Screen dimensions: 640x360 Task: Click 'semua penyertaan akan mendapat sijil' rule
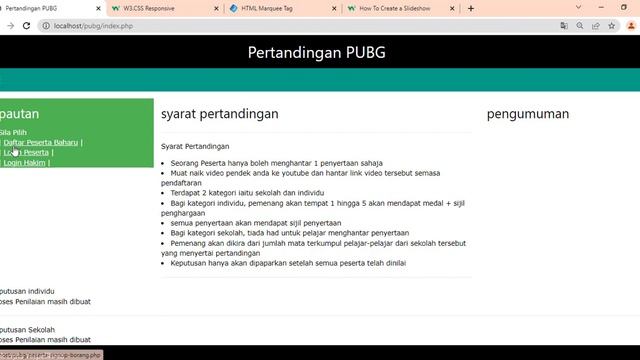256,223
